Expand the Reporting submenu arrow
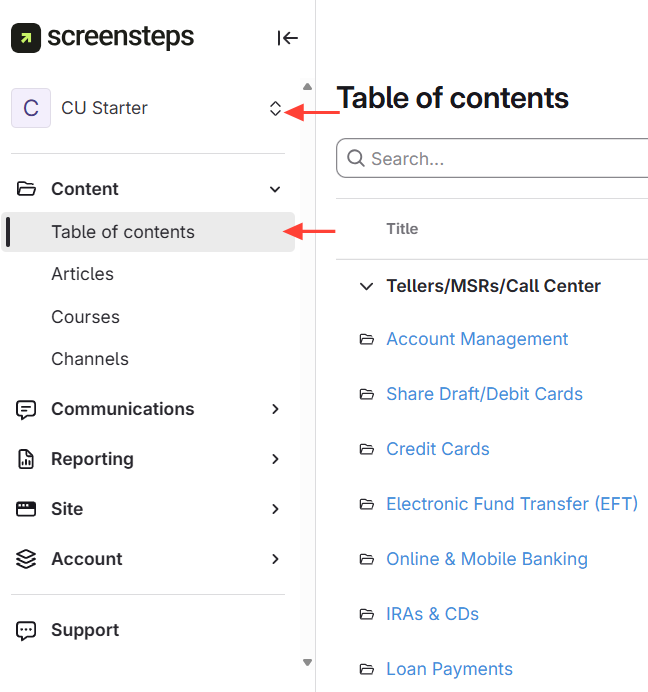The height and width of the screenshot is (692, 648). (x=276, y=459)
